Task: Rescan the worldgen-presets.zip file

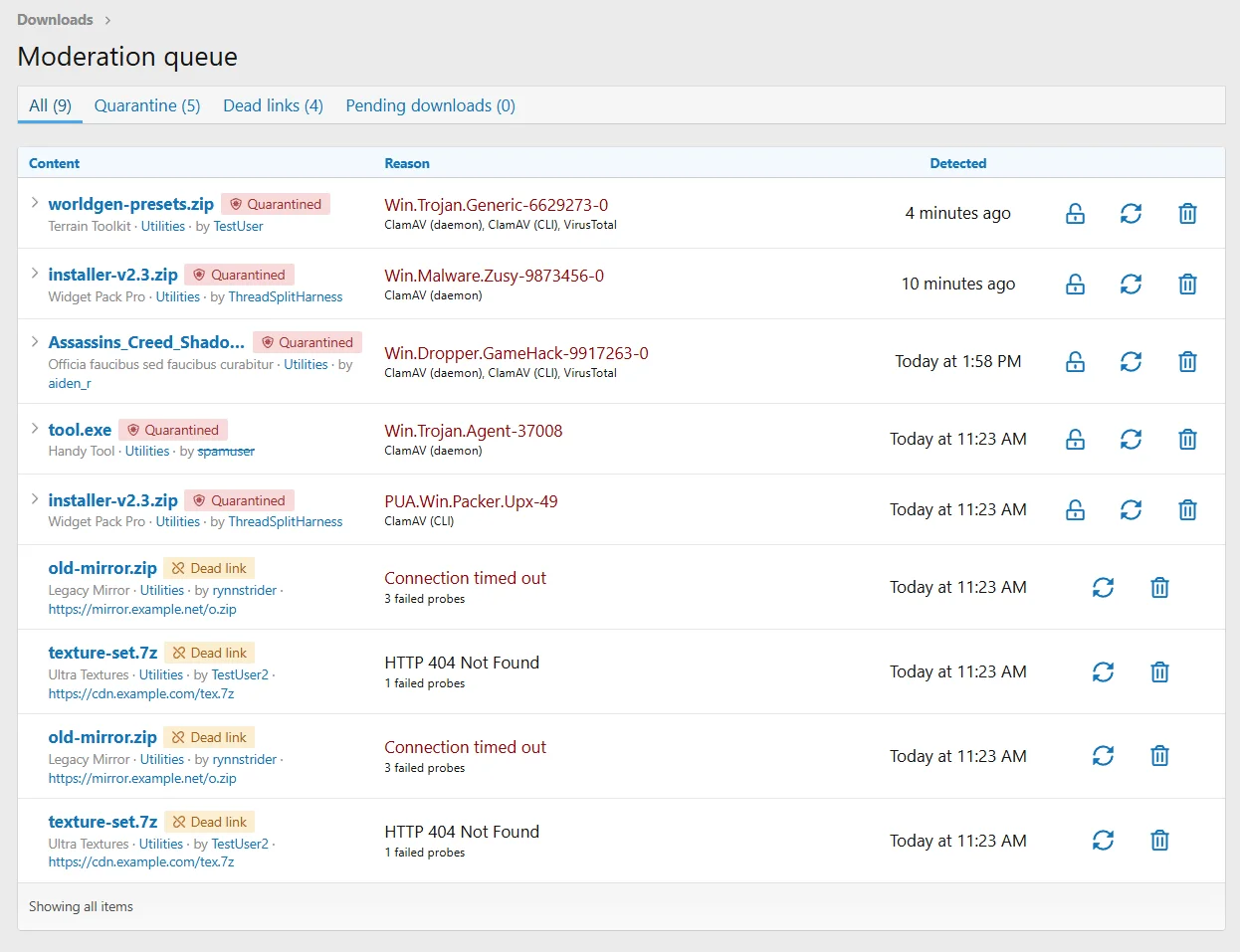Action: pyautogui.click(x=1131, y=214)
